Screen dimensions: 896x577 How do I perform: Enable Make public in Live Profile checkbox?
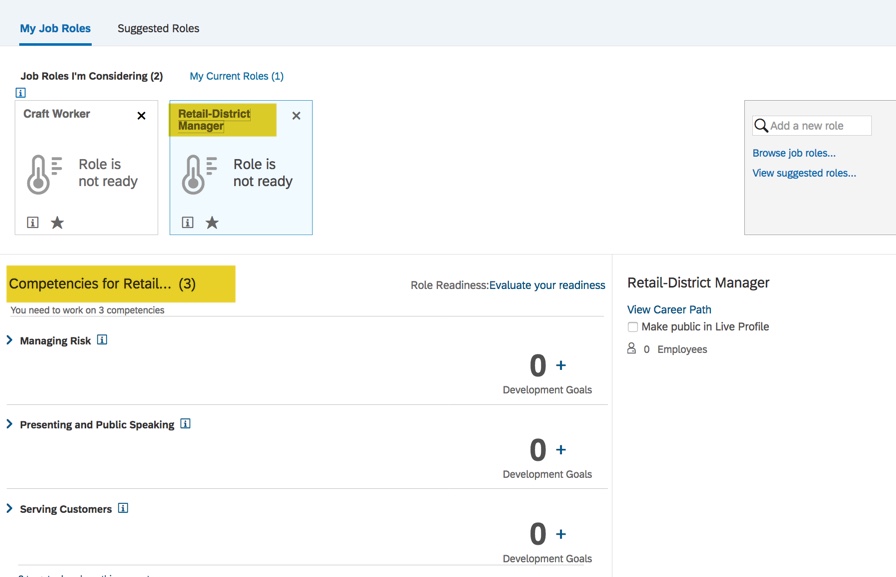pyautogui.click(x=633, y=327)
